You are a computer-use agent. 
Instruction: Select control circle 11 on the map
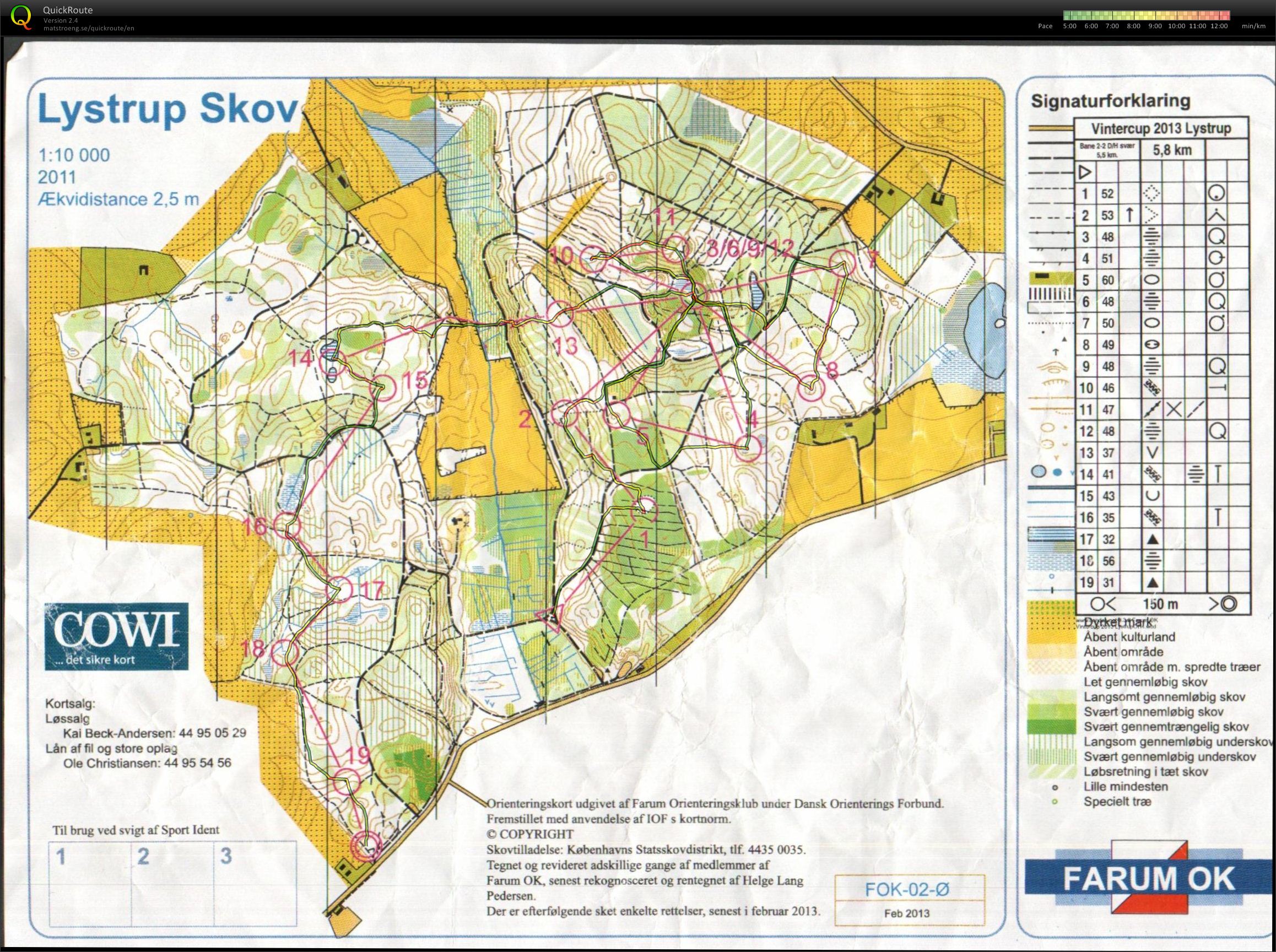[x=675, y=249]
